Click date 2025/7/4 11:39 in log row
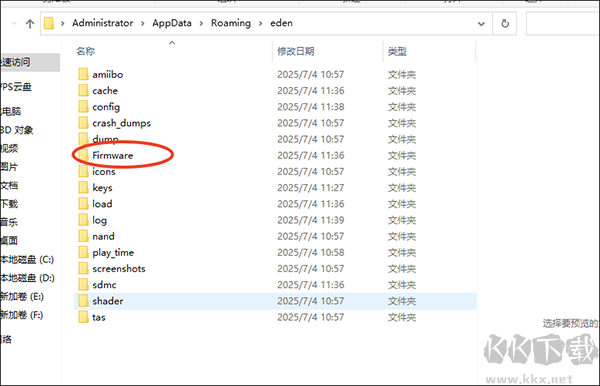 click(x=311, y=220)
